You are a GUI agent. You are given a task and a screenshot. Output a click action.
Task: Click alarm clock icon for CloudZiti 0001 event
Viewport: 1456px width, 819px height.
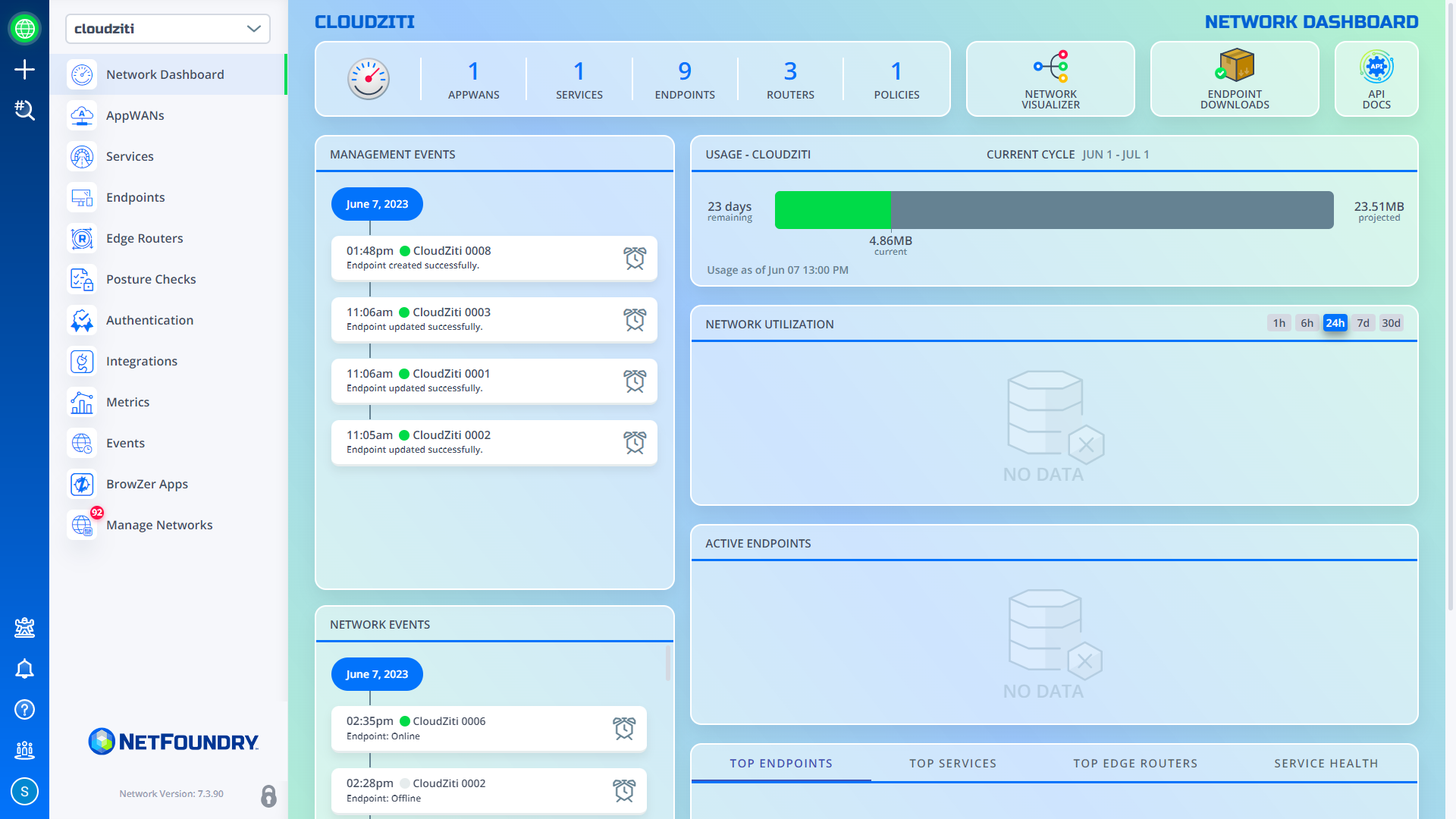coord(635,381)
